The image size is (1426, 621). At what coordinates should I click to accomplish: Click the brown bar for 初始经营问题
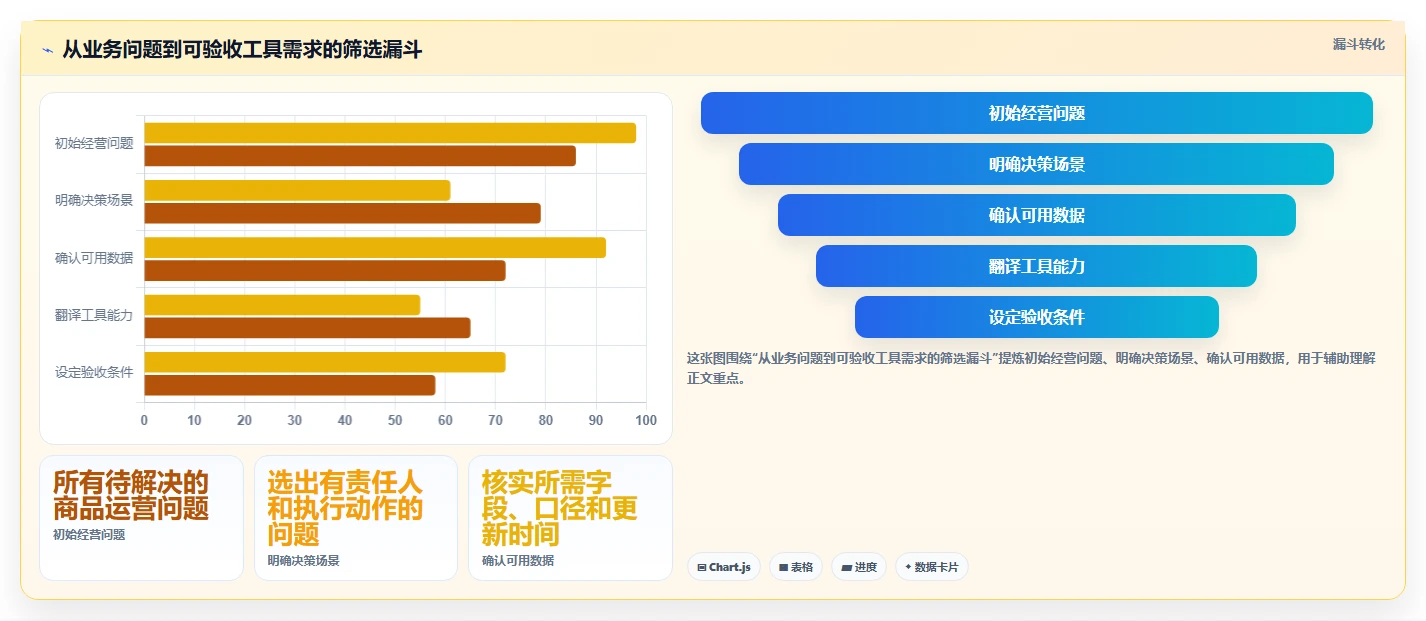(x=360, y=156)
